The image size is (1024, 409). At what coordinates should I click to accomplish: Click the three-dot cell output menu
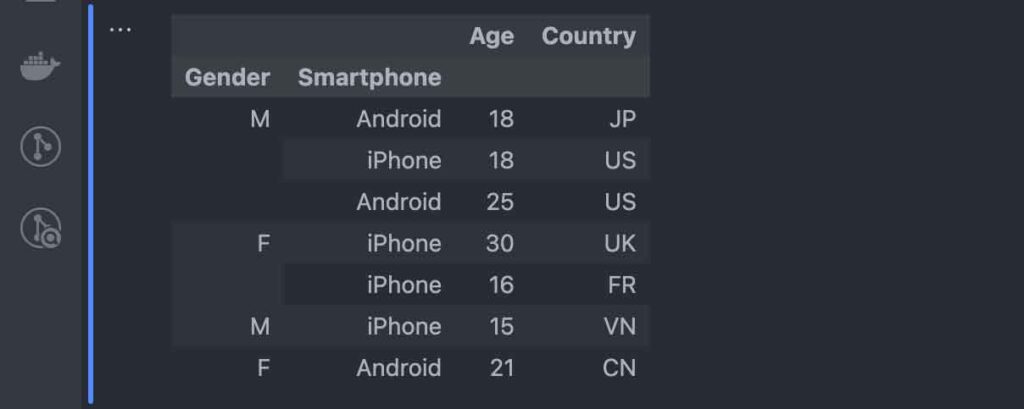click(x=120, y=29)
